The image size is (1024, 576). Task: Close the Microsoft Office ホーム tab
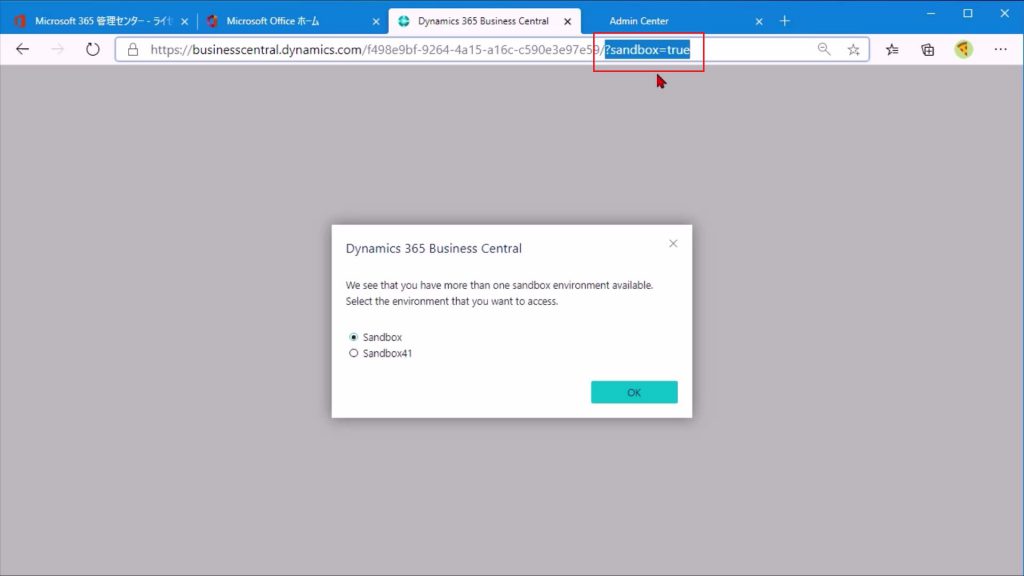(x=376, y=22)
